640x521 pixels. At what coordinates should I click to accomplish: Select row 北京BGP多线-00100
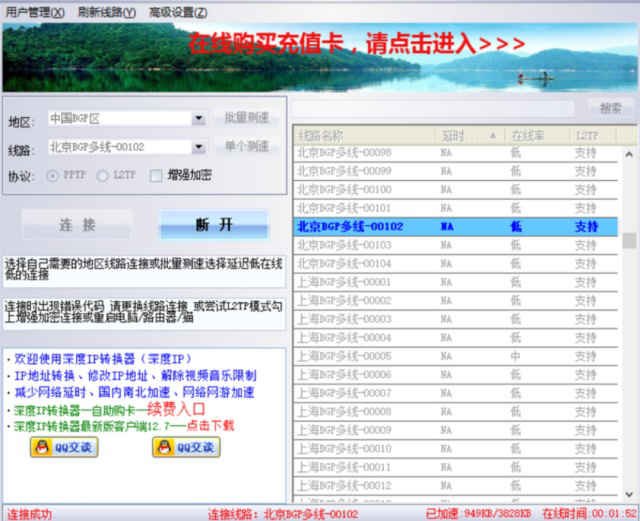(x=456, y=190)
